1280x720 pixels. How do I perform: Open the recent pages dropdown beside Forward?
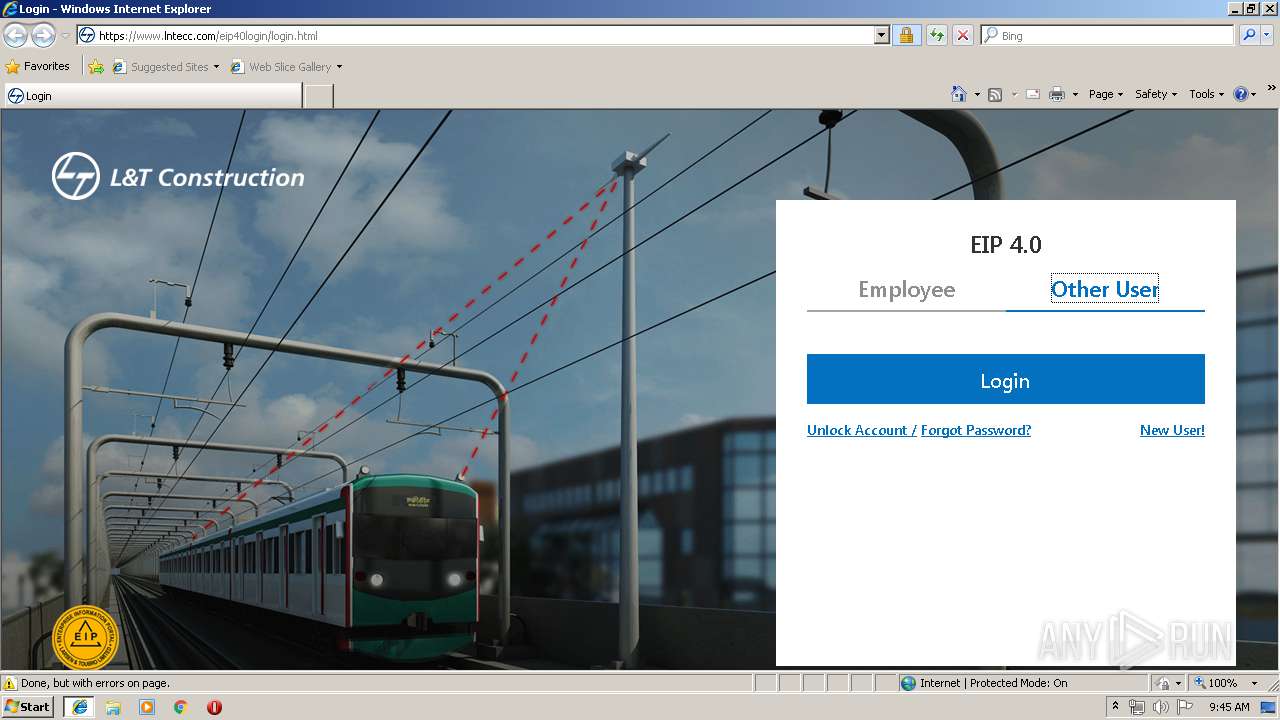[65, 36]
